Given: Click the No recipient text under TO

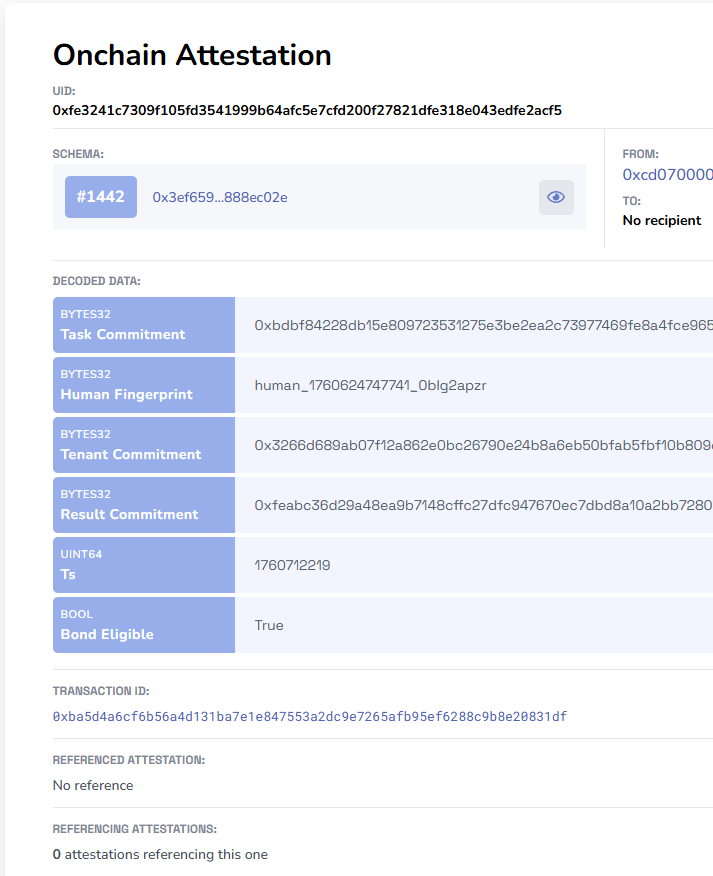Looking at the screenshot, I should 662,220.
